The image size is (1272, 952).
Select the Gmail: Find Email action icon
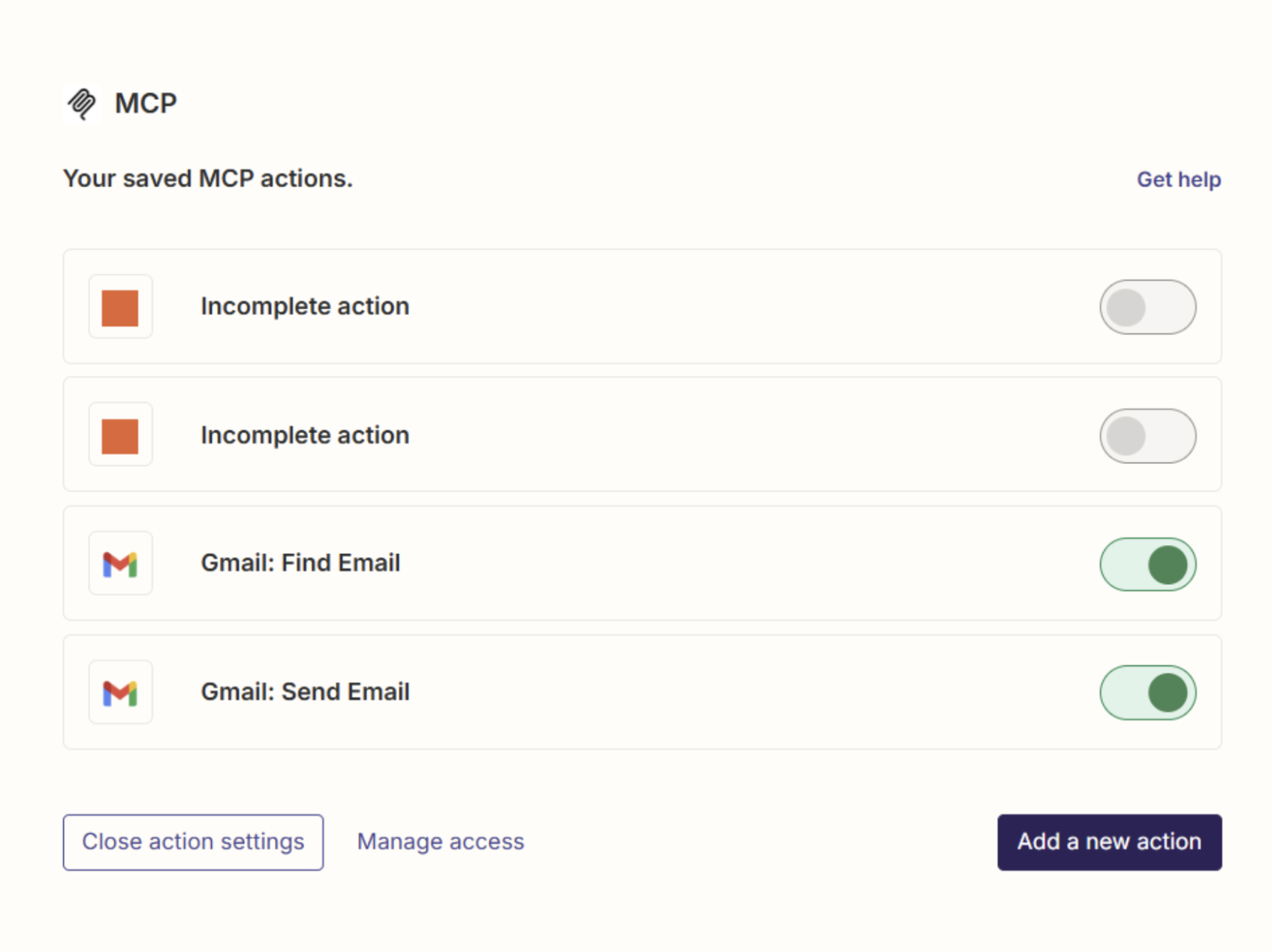(x=120, y=563)
